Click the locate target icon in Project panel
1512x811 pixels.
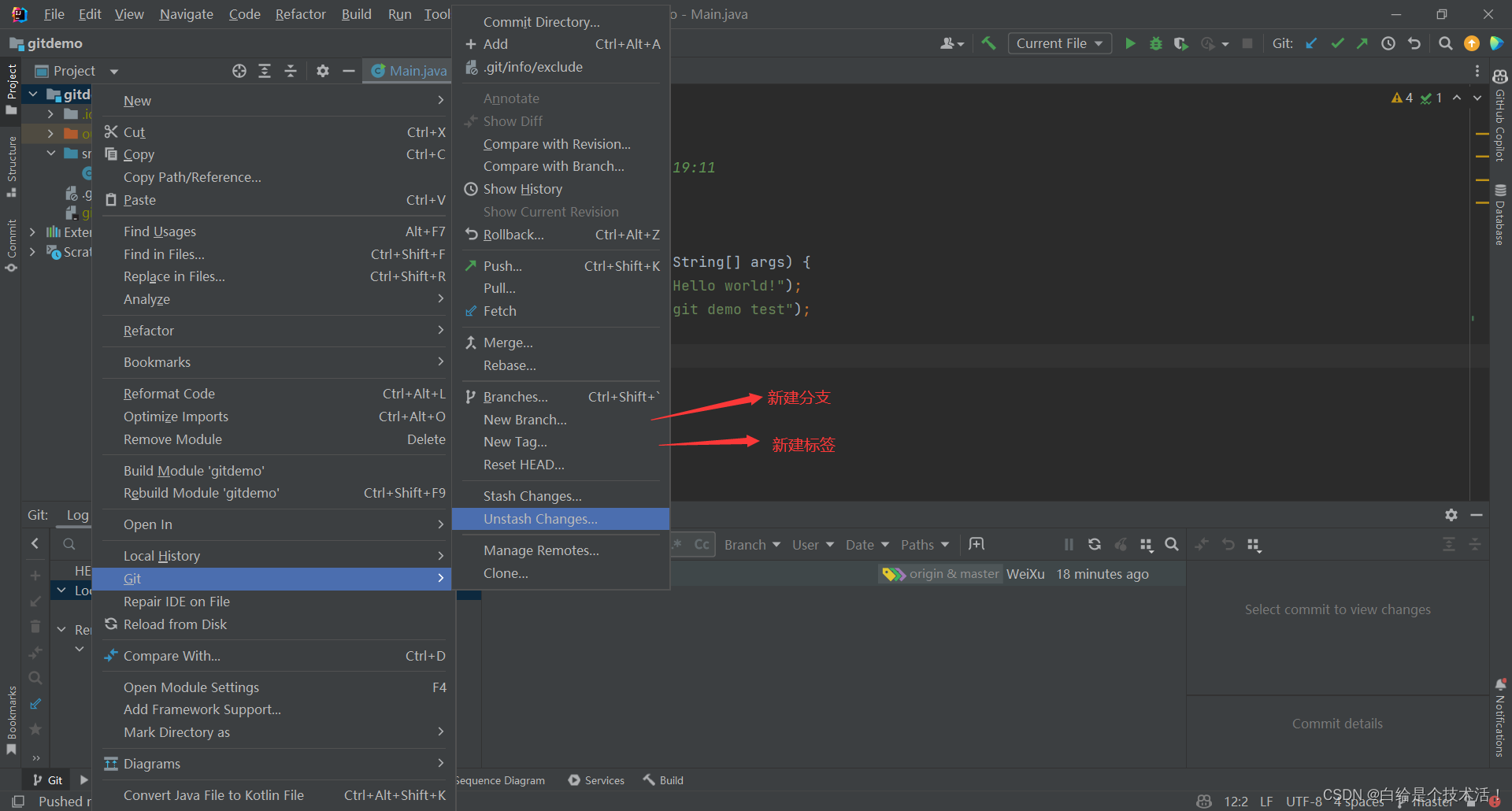[239, 71]
